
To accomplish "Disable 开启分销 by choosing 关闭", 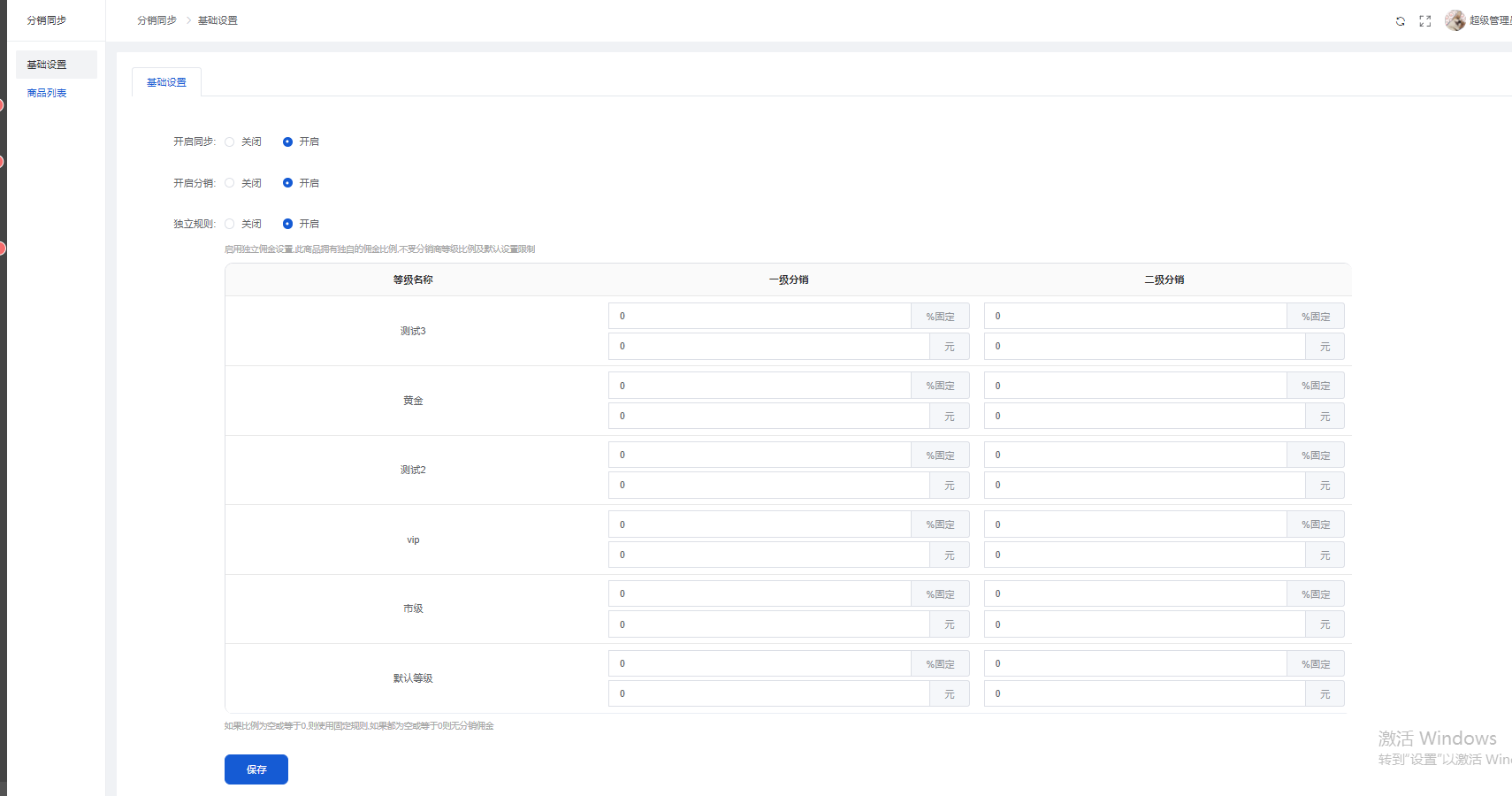I will (230, 183).
